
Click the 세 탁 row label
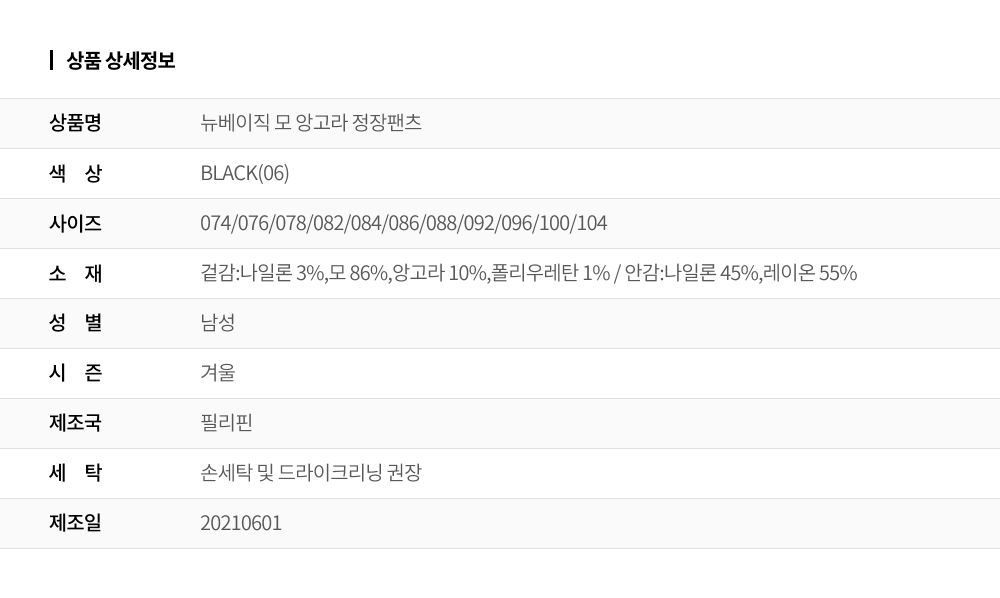[x=75, y=473]
